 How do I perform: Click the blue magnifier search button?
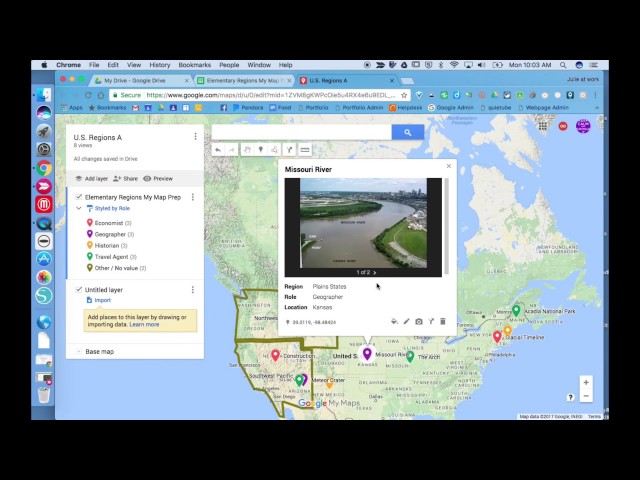(407, 132)
